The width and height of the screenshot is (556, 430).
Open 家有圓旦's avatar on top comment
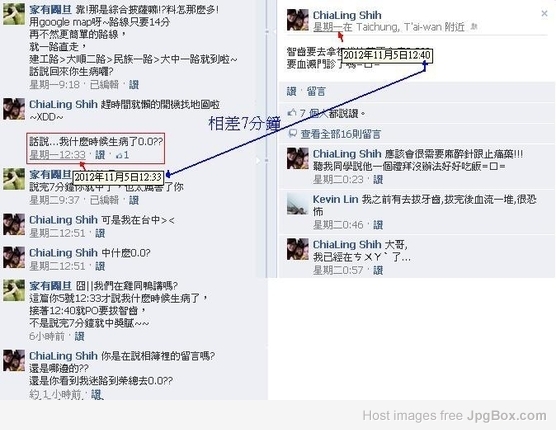point(14,14)
